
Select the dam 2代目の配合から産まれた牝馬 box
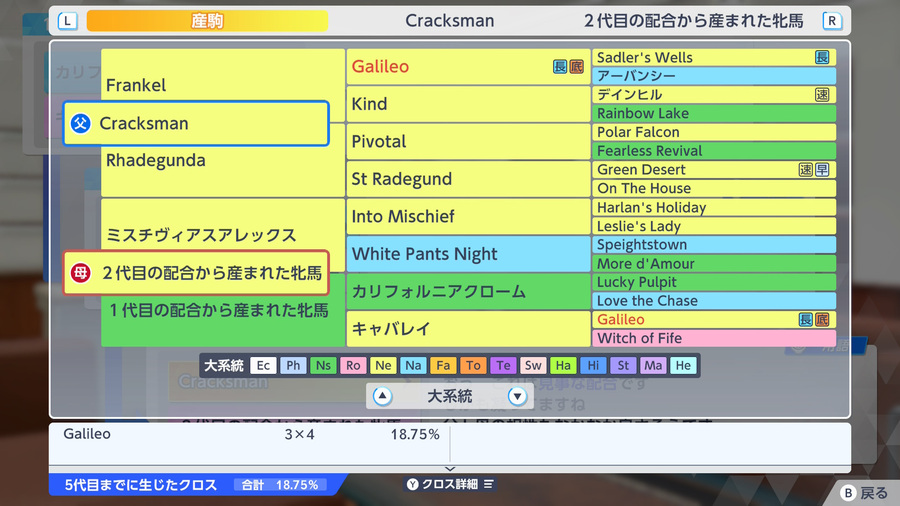pyautogui.click(x=196, y=273)
